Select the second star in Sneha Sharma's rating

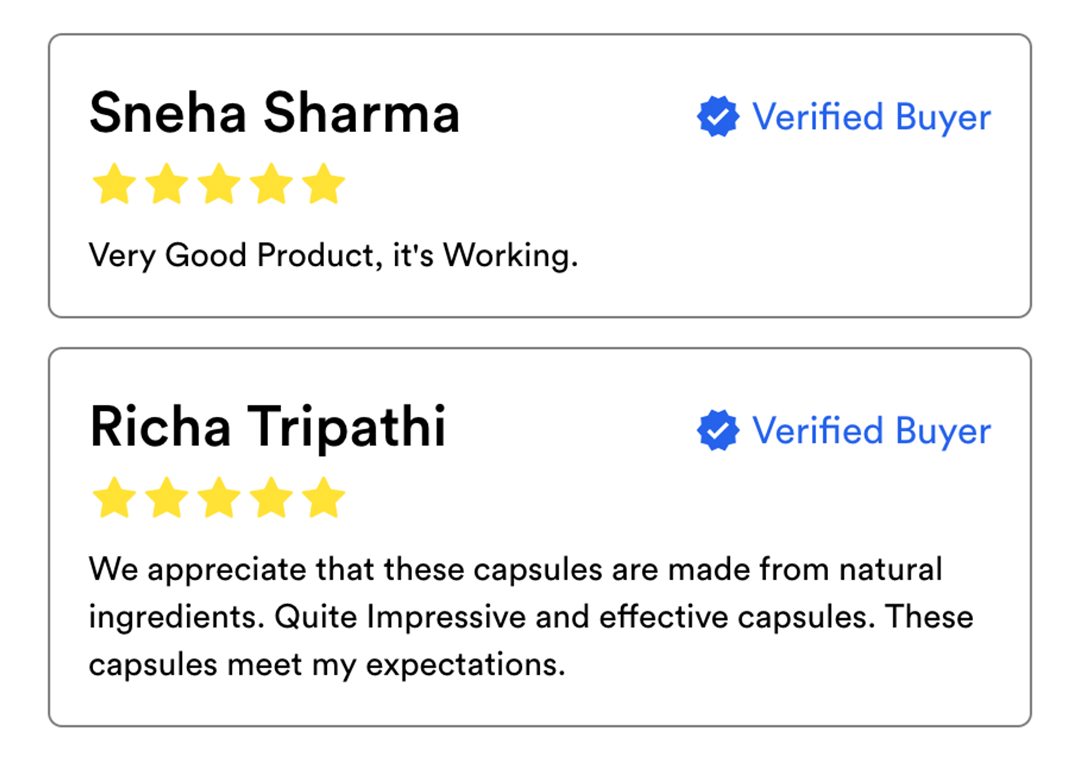click(166, 185)
